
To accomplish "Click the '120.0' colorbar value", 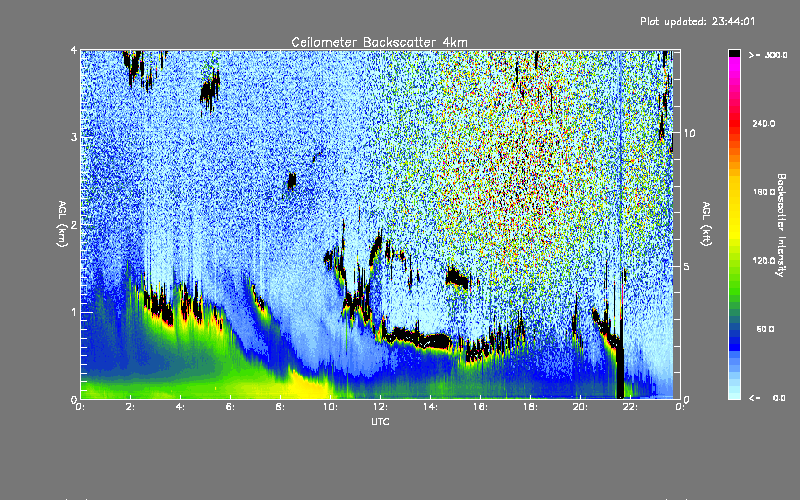I will click(x=764, y=261).
